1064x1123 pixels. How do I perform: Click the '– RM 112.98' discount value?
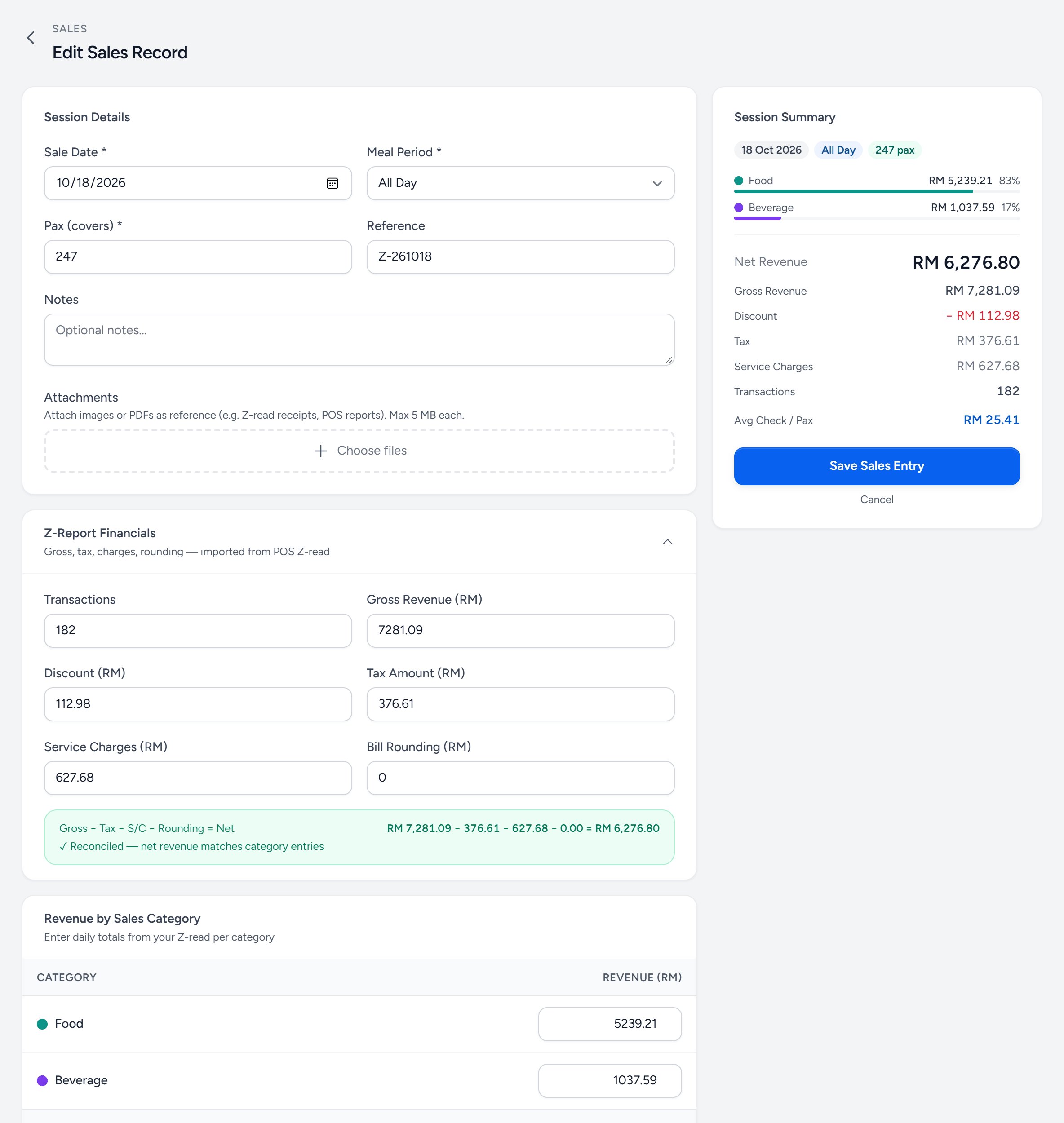(x=982, y=316)
